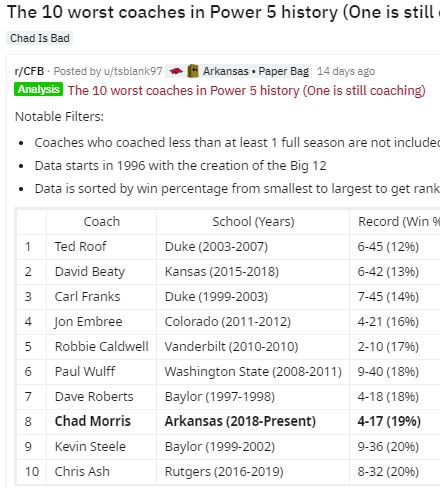Click the page headline at top
This screenshot has width=440, height=488.
coord(223,13)
